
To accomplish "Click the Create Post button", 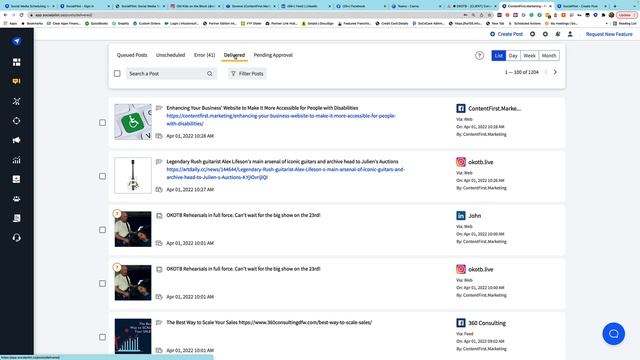I will coord(507,34).
